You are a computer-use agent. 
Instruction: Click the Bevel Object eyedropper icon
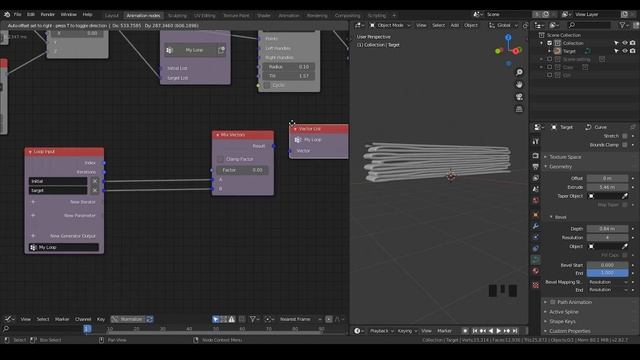tap(624, 247)
